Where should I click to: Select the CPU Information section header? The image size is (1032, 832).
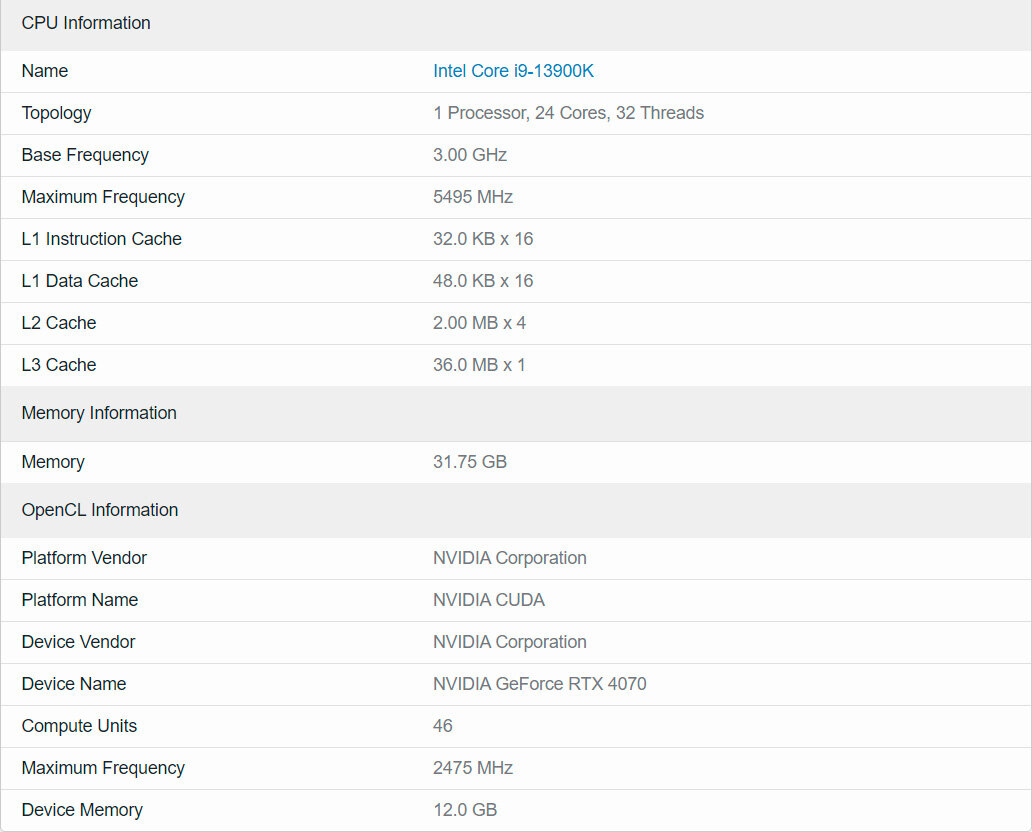516,24
